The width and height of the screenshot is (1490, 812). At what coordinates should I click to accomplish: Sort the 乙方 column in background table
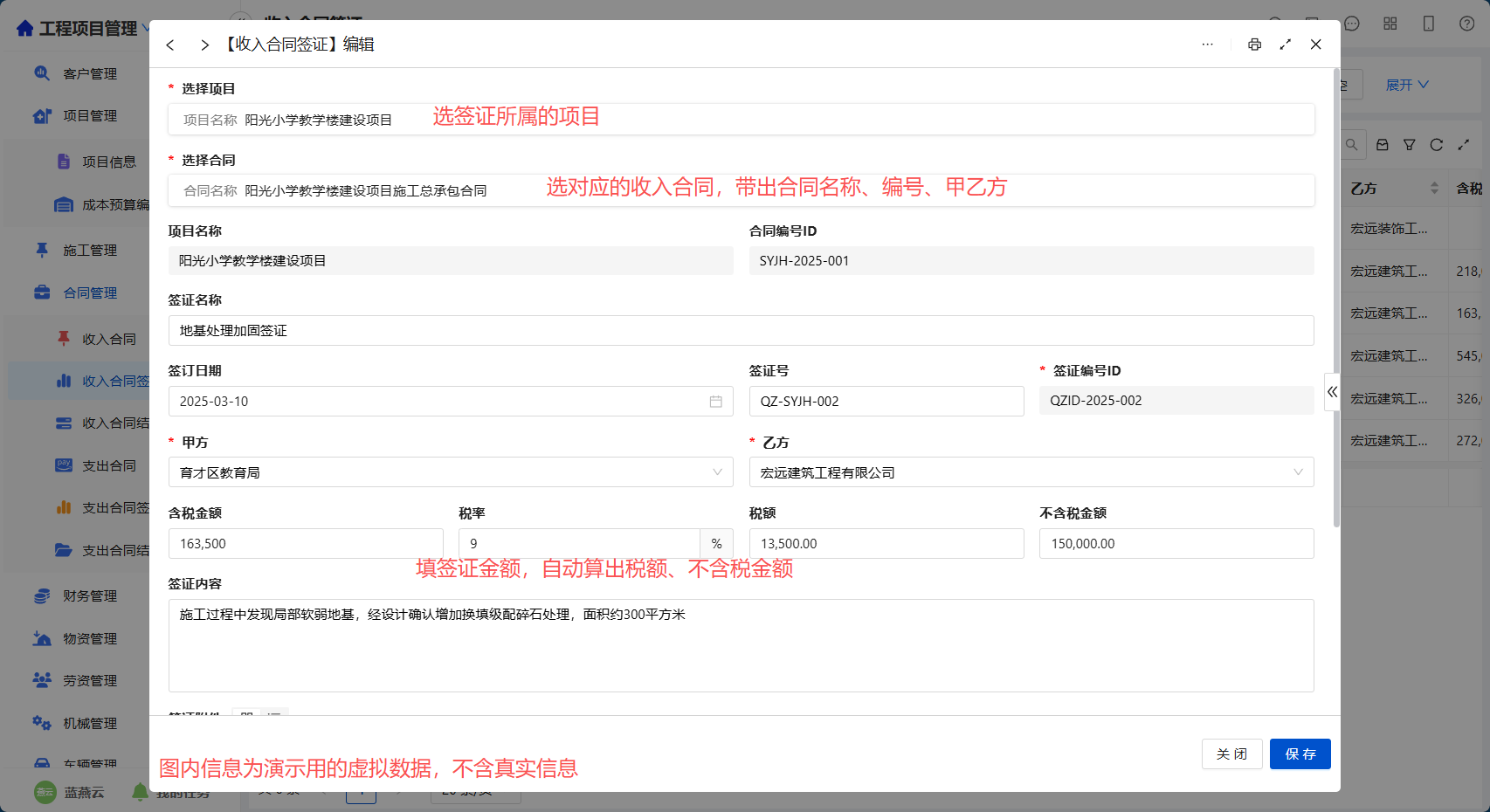coord(1434,189)
